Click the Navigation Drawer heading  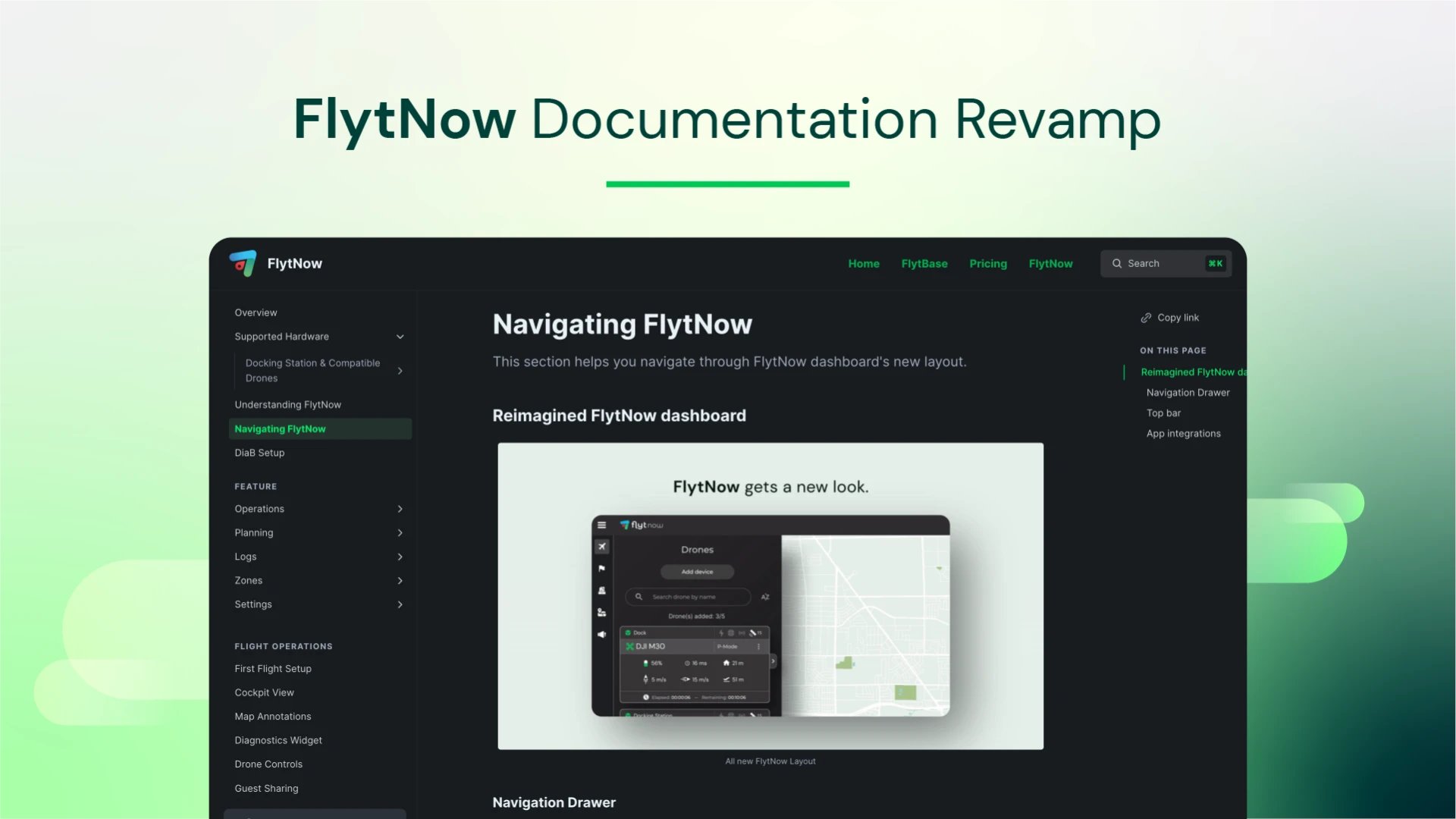coord(554,802)
